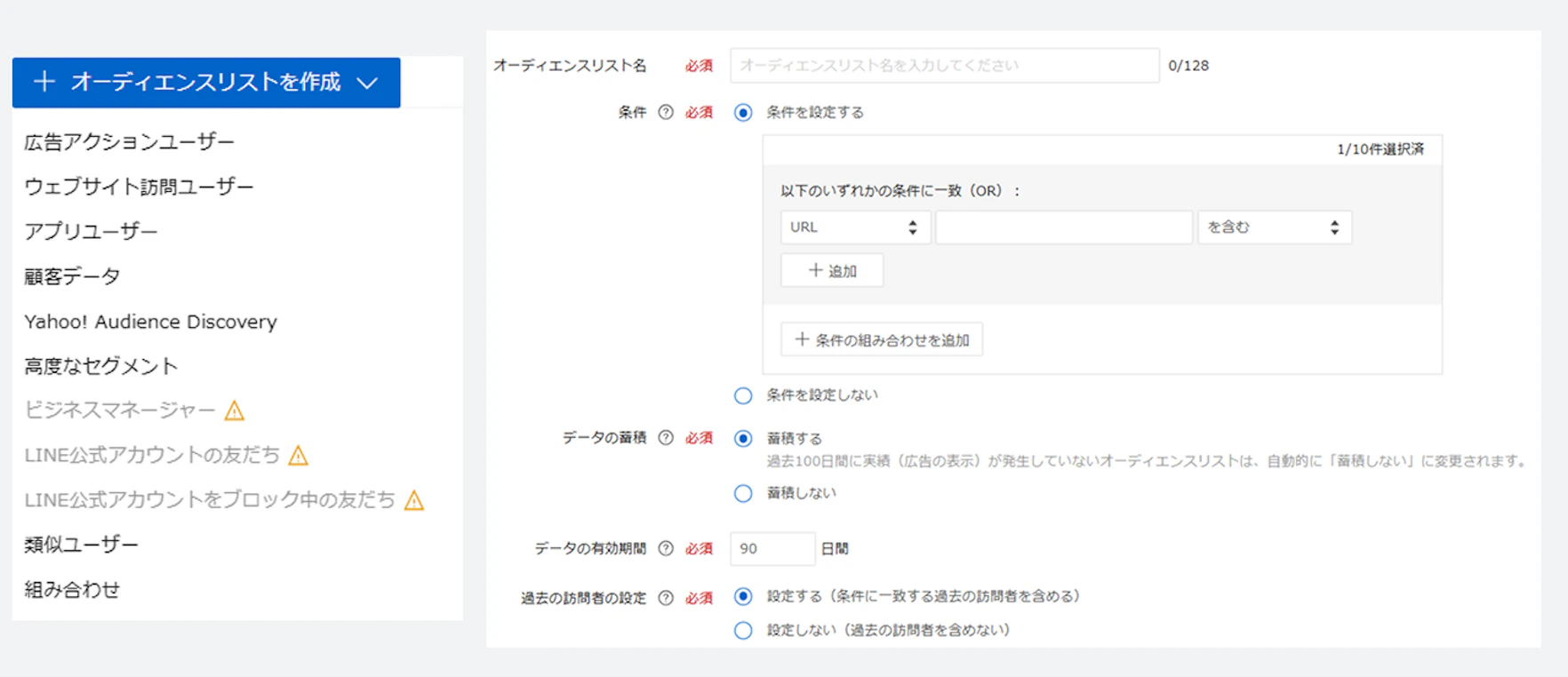Select 条件を設定する radio button
Screen dimensions: 1568x677
tap(743, 113)
